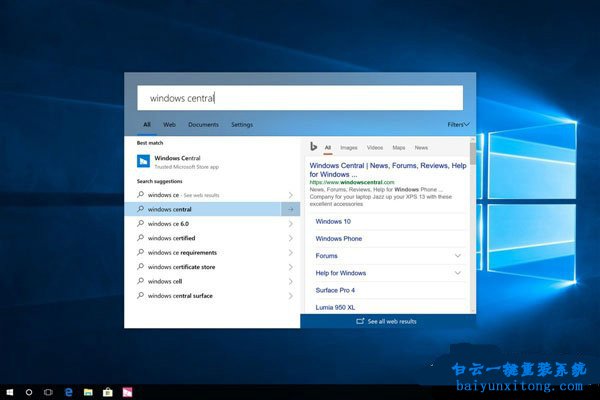Expand chevron for windows certificate store
The height and width of the screenshot is (400, 600).
pos(290,267)
